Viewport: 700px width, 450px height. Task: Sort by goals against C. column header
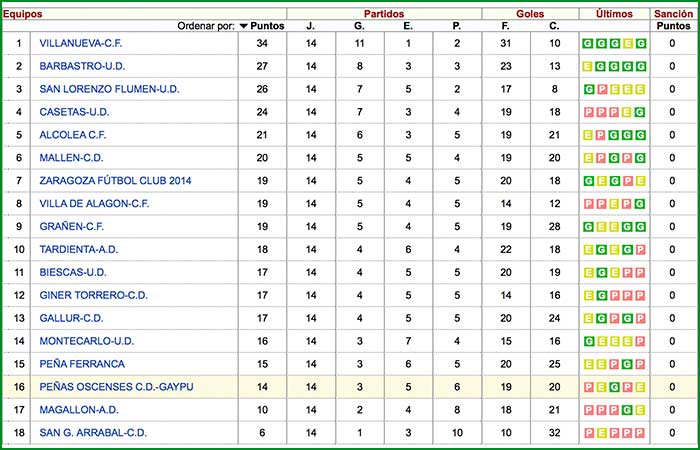(555, 26)
